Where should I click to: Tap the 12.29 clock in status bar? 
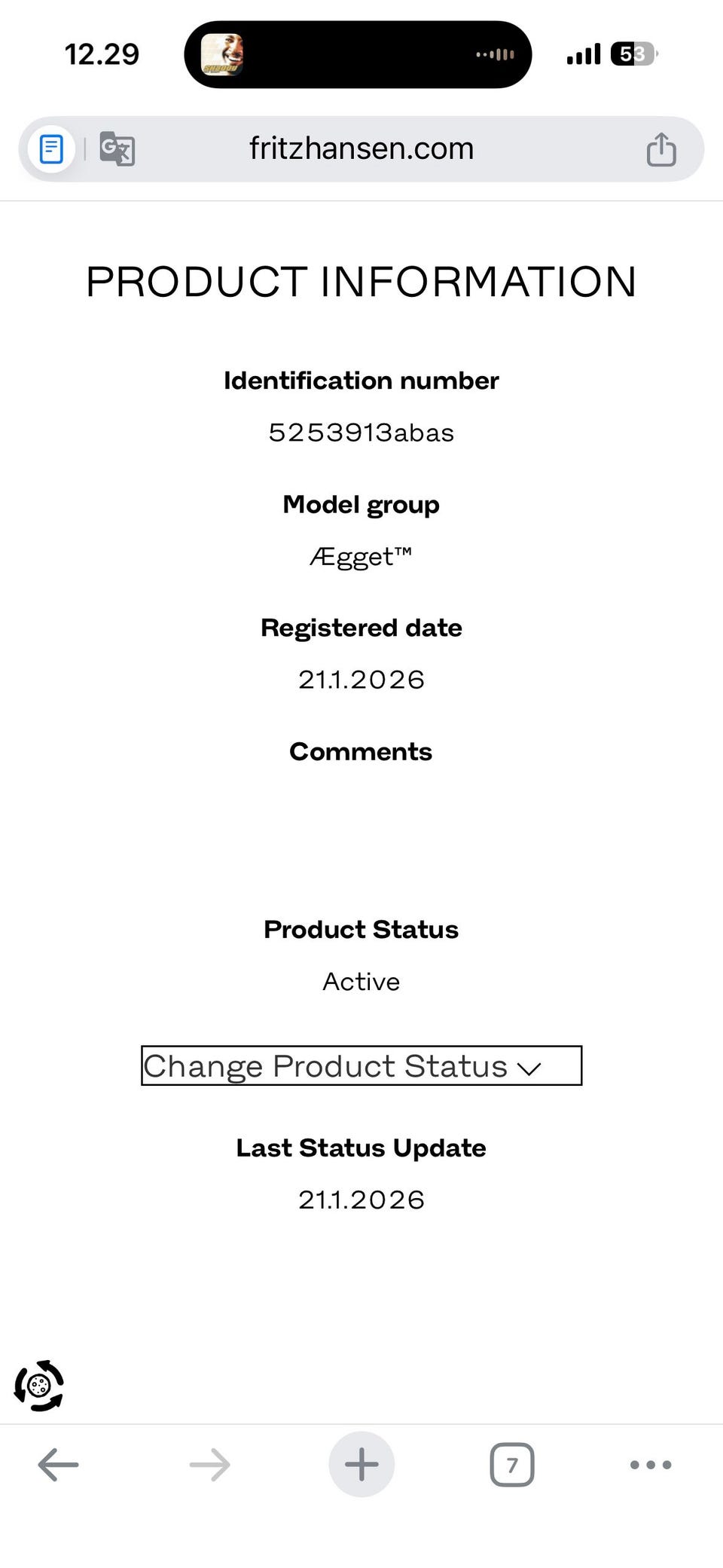point(102,54)
